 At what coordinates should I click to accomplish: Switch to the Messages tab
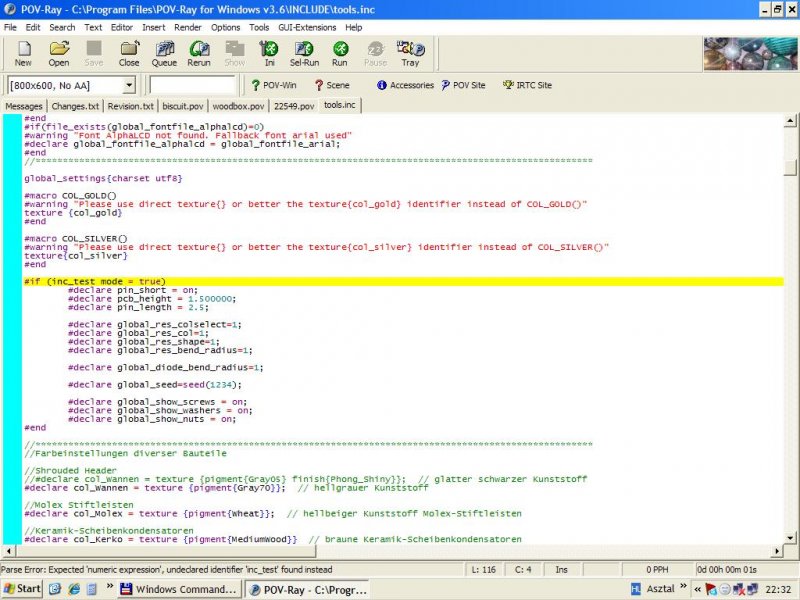23,106
